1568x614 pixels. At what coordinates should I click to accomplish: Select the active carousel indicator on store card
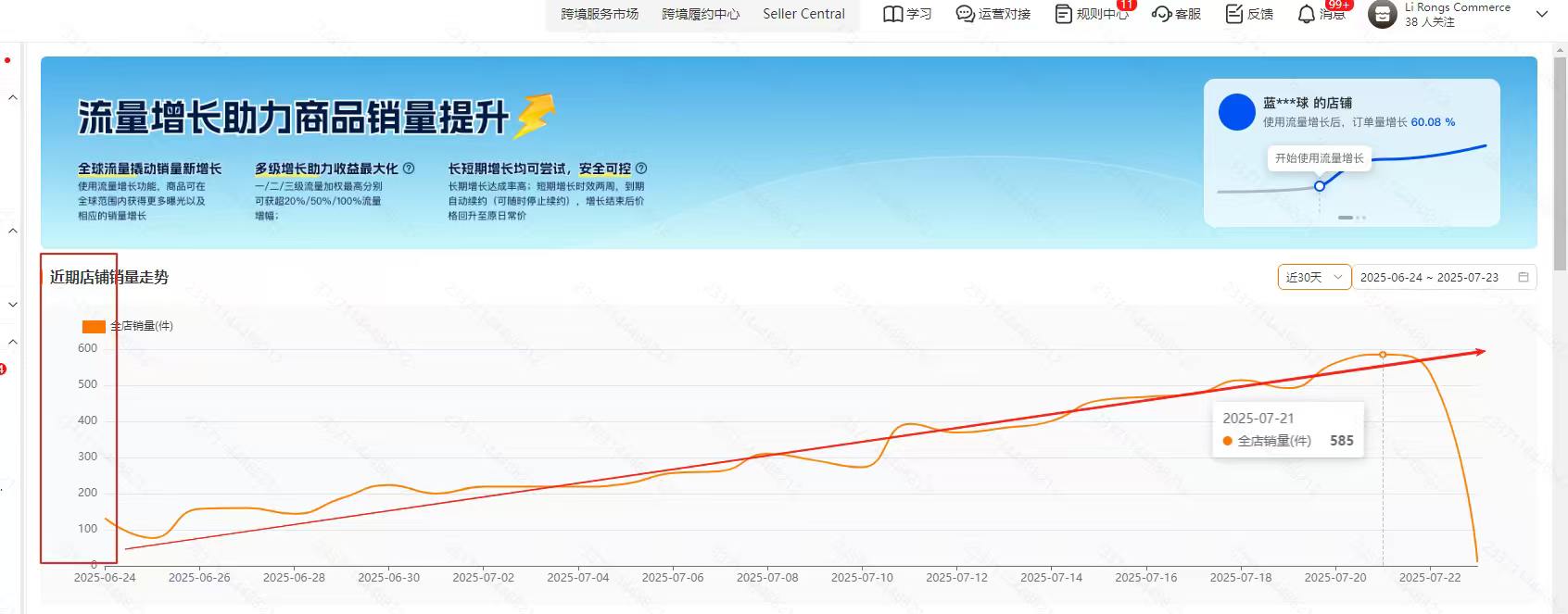tap(1346, 218)
